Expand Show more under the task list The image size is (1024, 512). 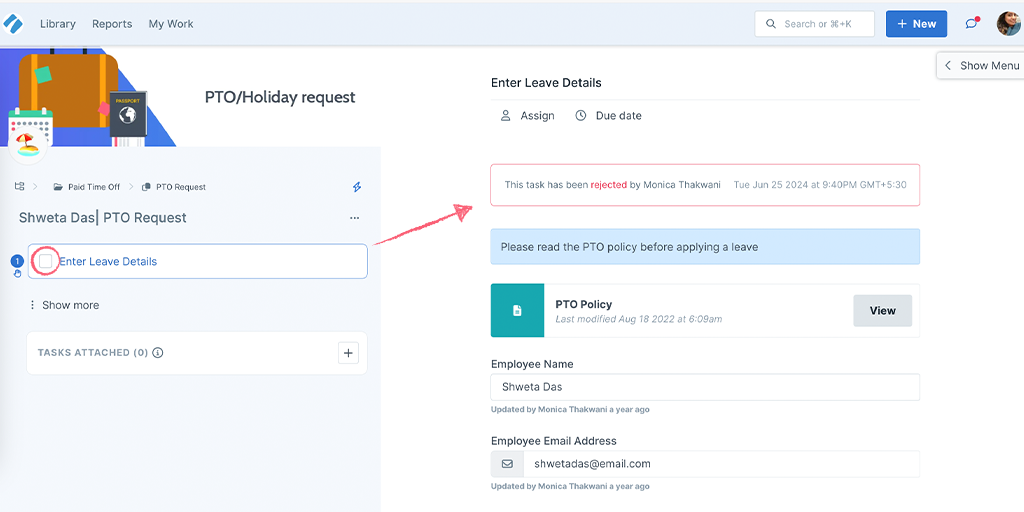pyautogui.click(x=64, y=305)
